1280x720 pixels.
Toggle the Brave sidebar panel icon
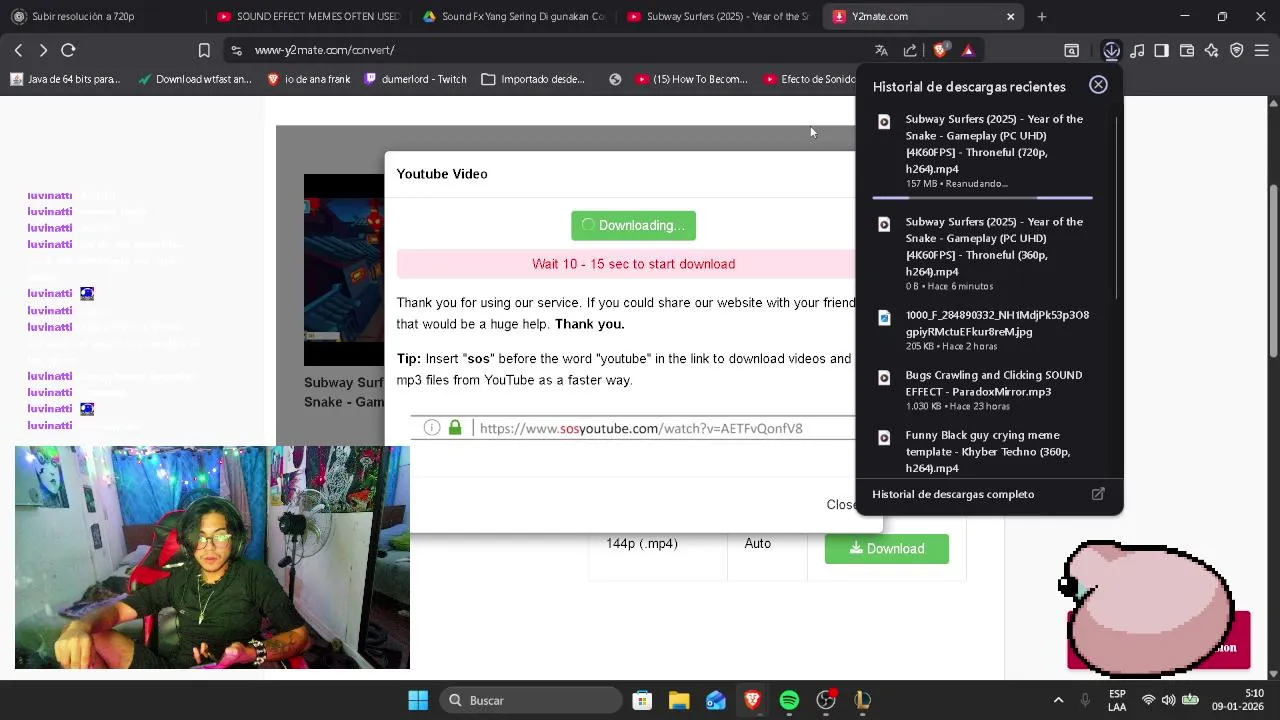[1161, 50]
